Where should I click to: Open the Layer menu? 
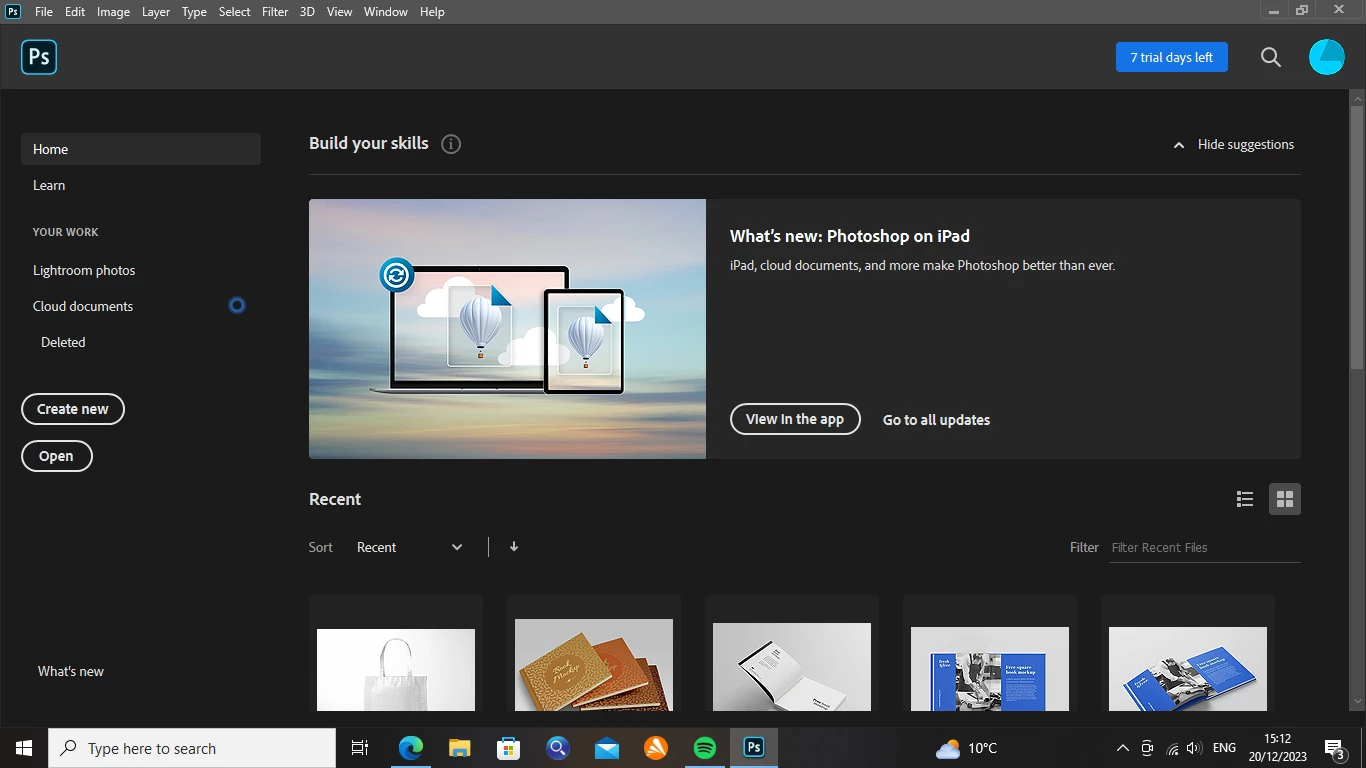pos(156,12)
